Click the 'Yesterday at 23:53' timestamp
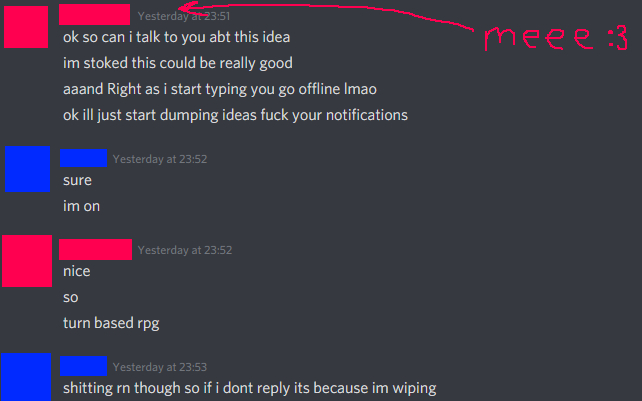Image resolution: width=642 pixels, height=401 pixels. (160, 367)
